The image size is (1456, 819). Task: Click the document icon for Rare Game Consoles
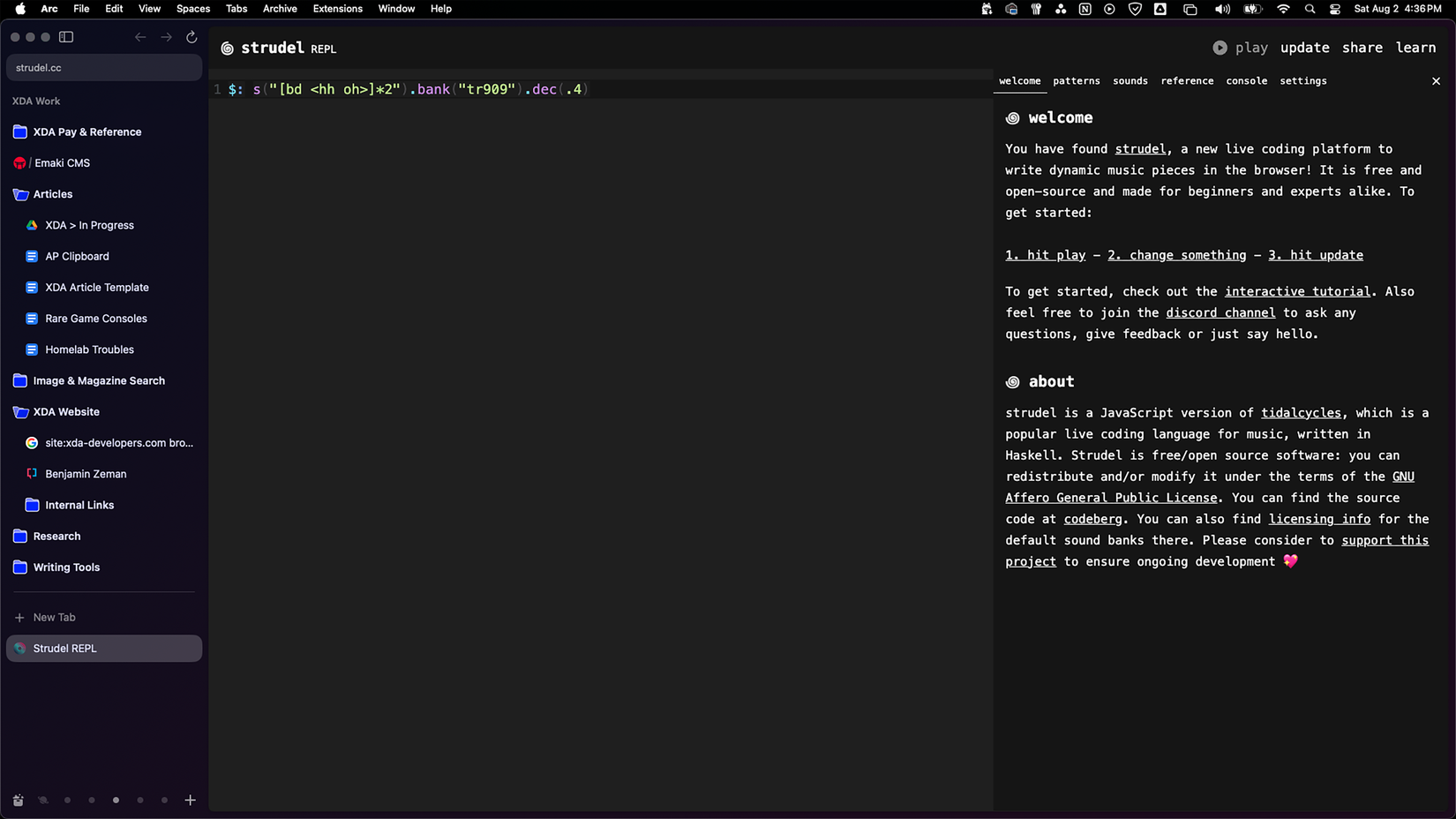(32, 319)
